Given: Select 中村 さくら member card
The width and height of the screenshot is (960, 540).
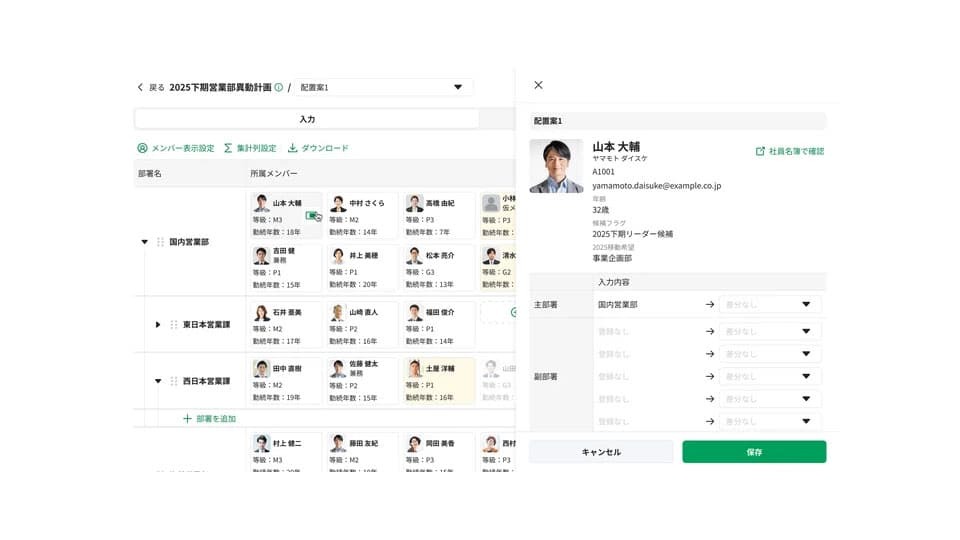Looking at the screenshot, I should 362,216.
